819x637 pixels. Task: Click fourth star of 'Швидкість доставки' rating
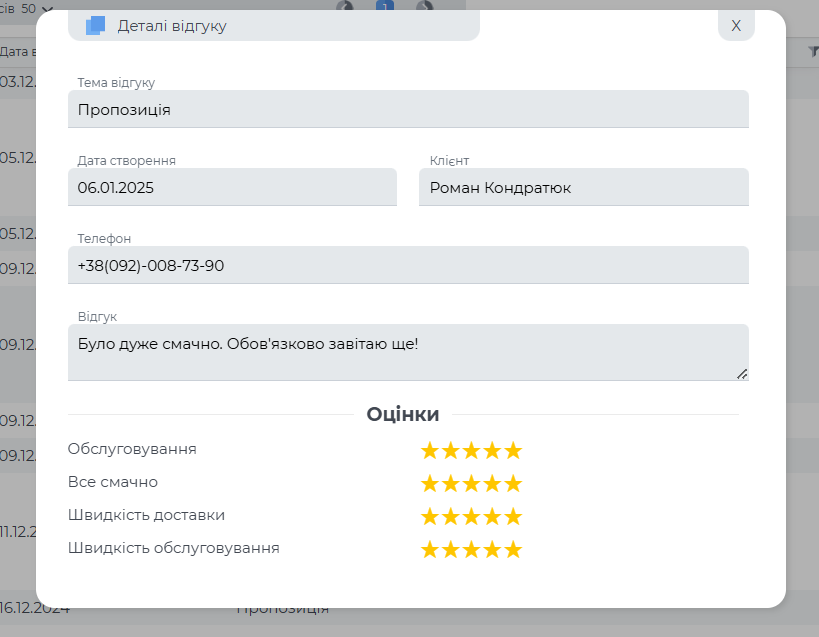point(493,517)
